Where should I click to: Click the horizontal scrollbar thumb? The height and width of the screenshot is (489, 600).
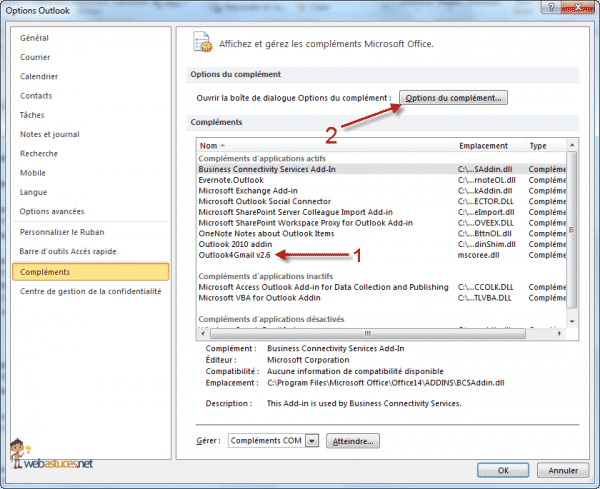click(368, 334)
